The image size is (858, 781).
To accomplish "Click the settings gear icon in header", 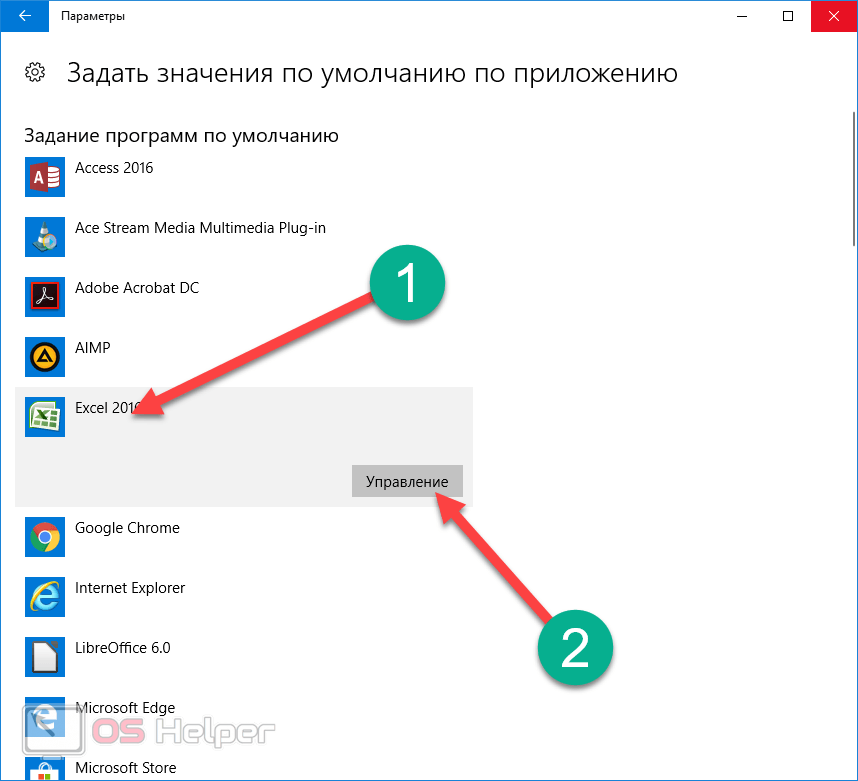I will pos(35,72).
